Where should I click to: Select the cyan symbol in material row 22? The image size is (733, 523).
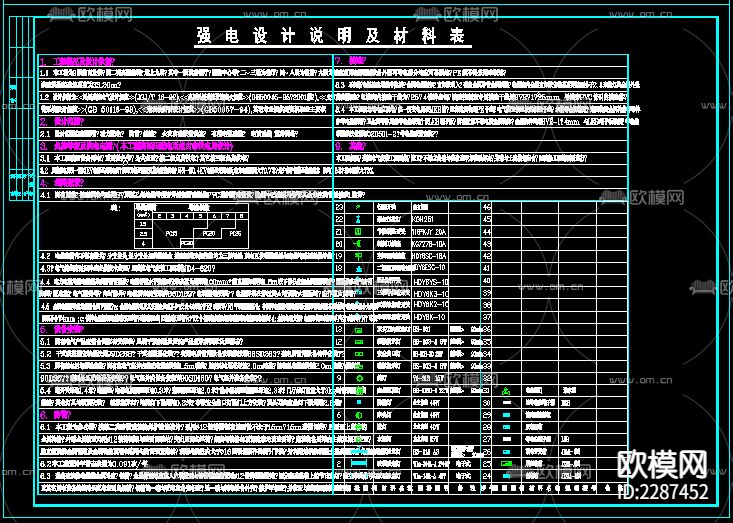click(x=359, y=219)
